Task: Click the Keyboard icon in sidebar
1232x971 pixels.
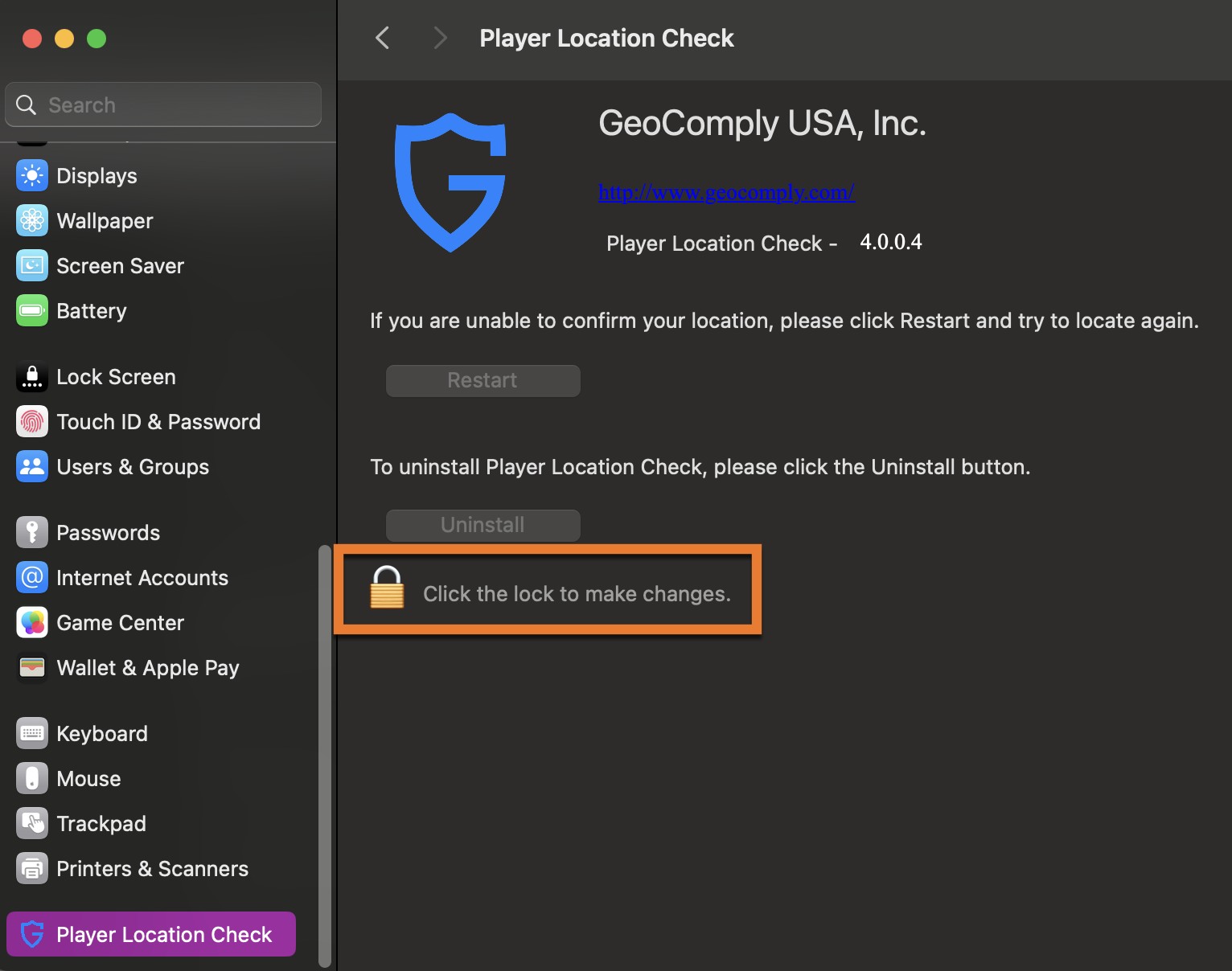Action: click(x=32, y=733)
